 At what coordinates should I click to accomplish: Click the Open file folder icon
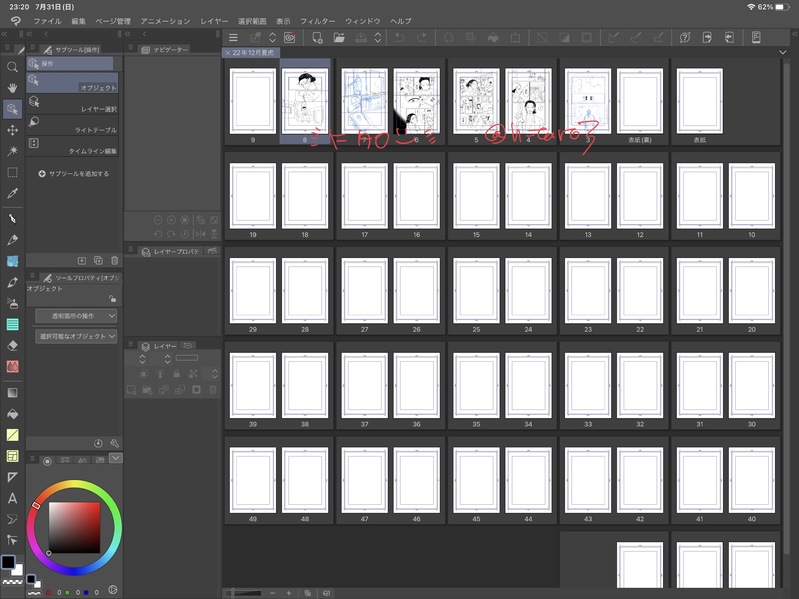(339, 37)
